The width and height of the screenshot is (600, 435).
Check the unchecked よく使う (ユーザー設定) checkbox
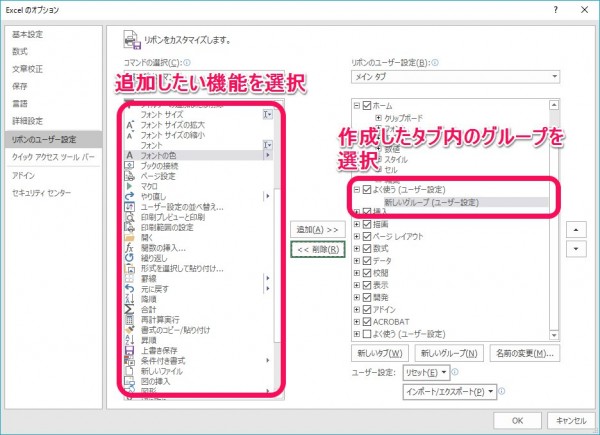pyautogui.click(x=367, y=334)
